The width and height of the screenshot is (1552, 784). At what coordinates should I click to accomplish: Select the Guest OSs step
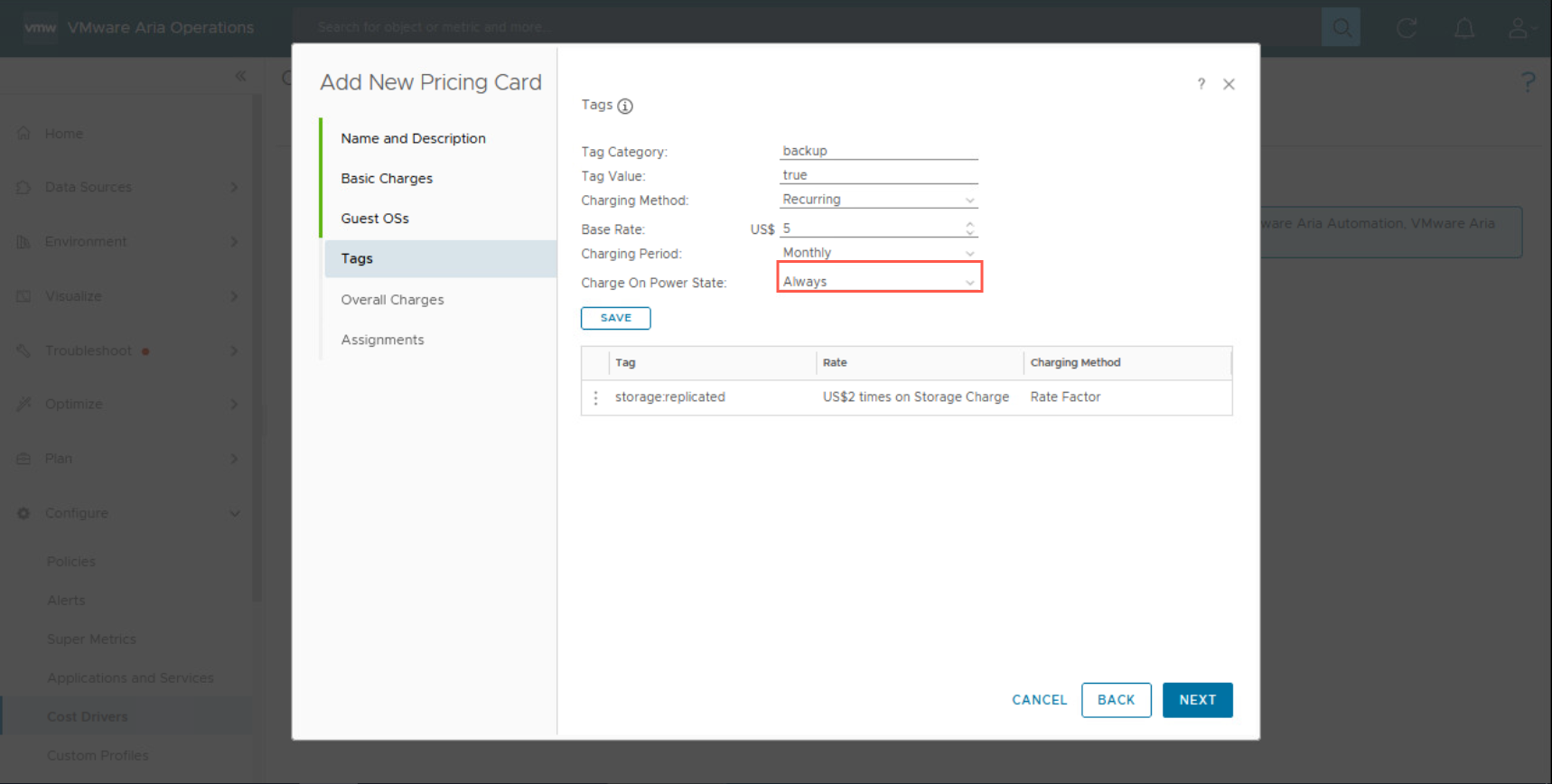coord(375,219)
